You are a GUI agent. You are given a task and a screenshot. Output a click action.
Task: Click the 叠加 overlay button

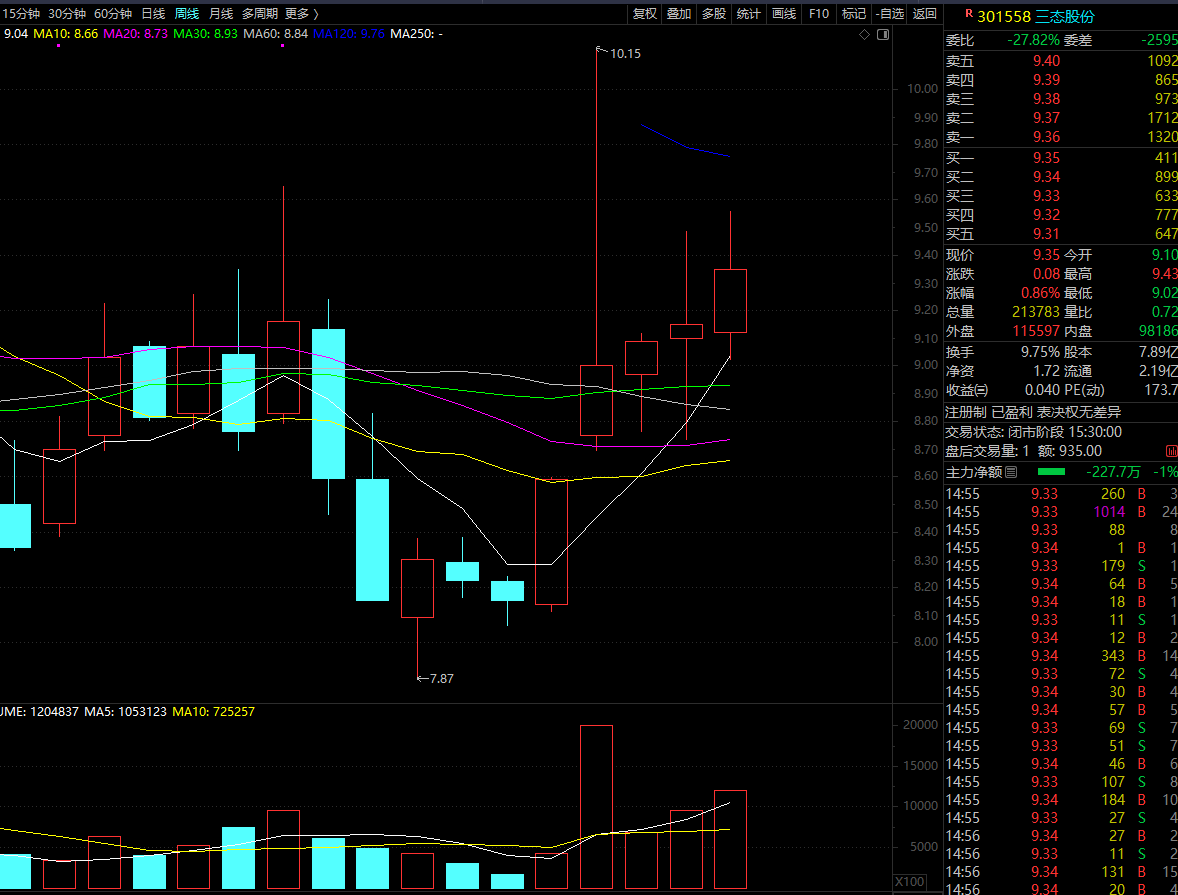[679, 14]
